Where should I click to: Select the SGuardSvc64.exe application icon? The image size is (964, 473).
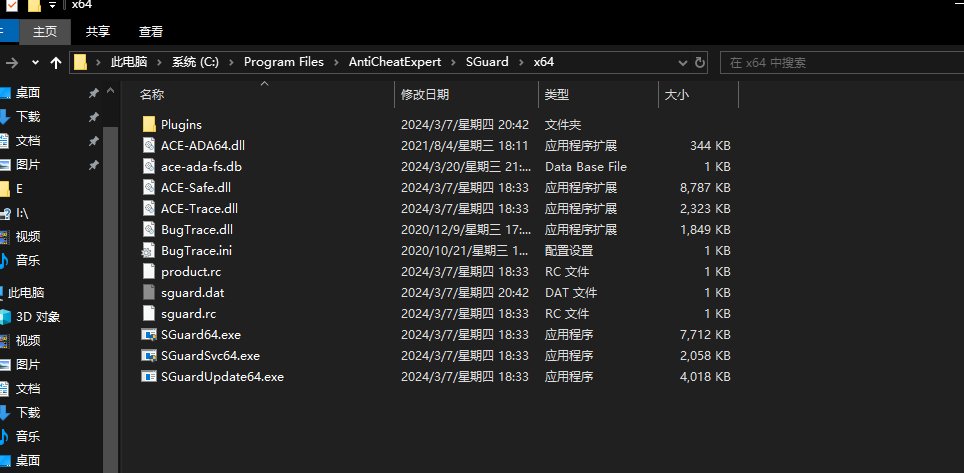(149, 356)
